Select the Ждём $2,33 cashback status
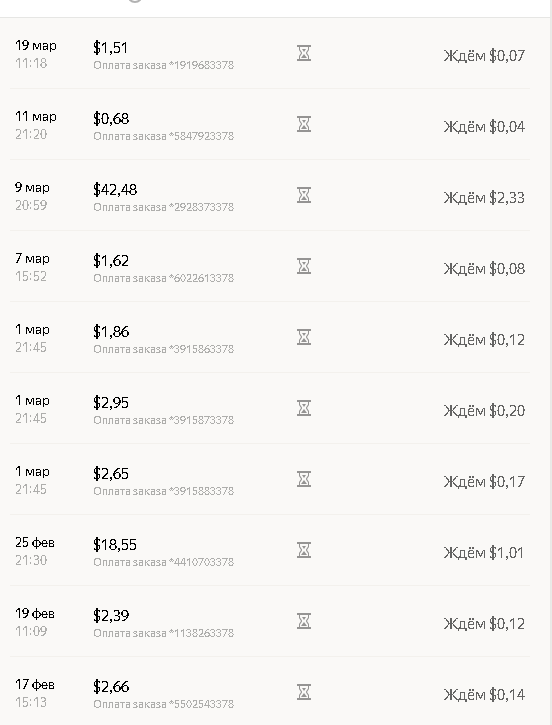552x725 pixels. point(484,198)
